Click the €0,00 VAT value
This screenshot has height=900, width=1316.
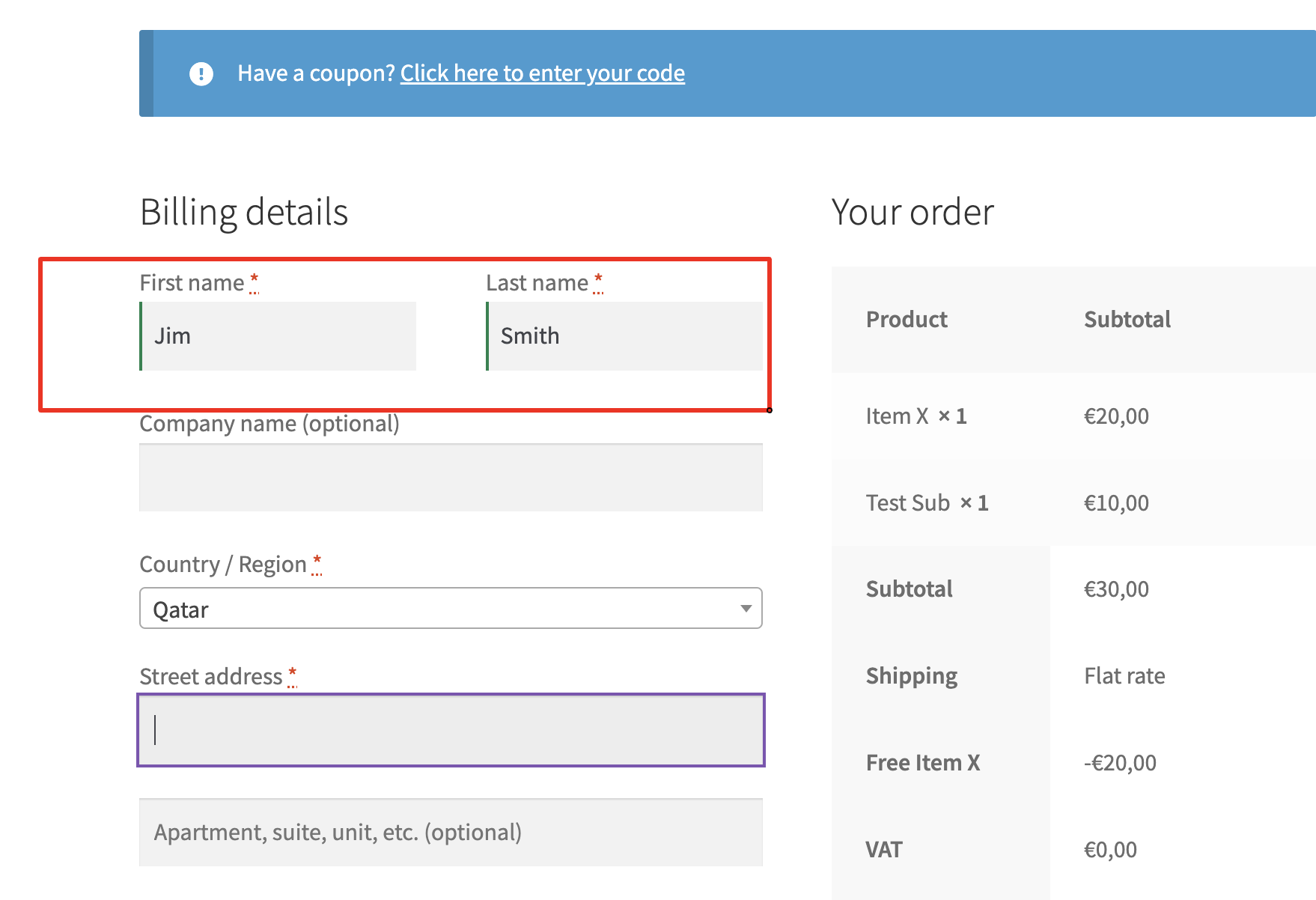tap(1110, 850)
